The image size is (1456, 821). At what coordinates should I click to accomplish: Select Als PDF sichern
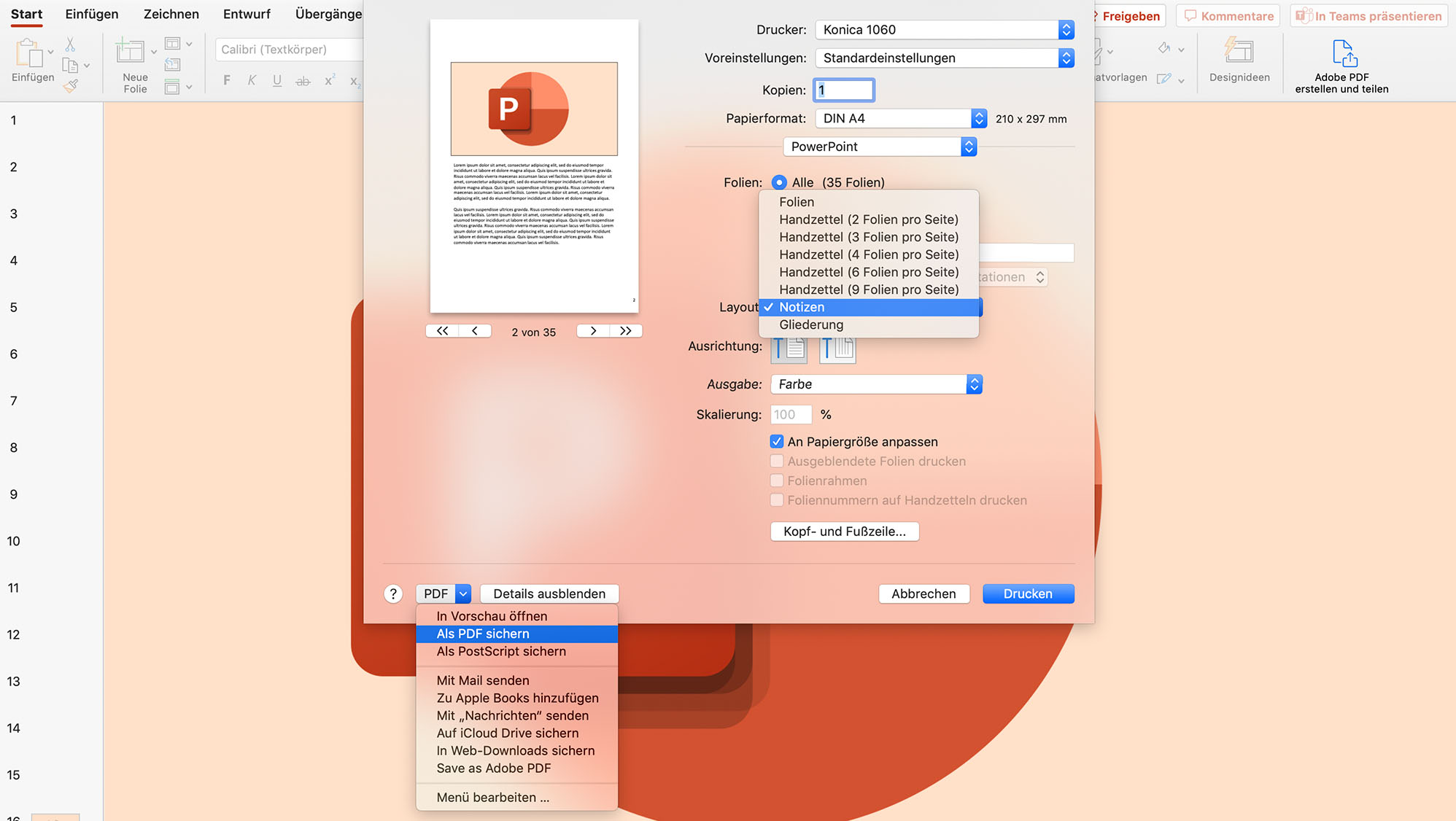click(516, 634)
